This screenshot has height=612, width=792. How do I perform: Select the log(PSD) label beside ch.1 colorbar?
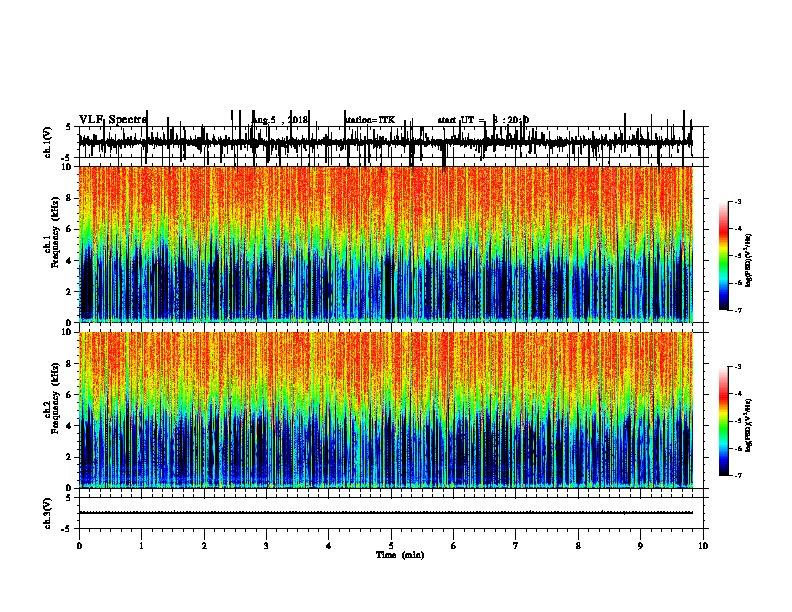748,261
